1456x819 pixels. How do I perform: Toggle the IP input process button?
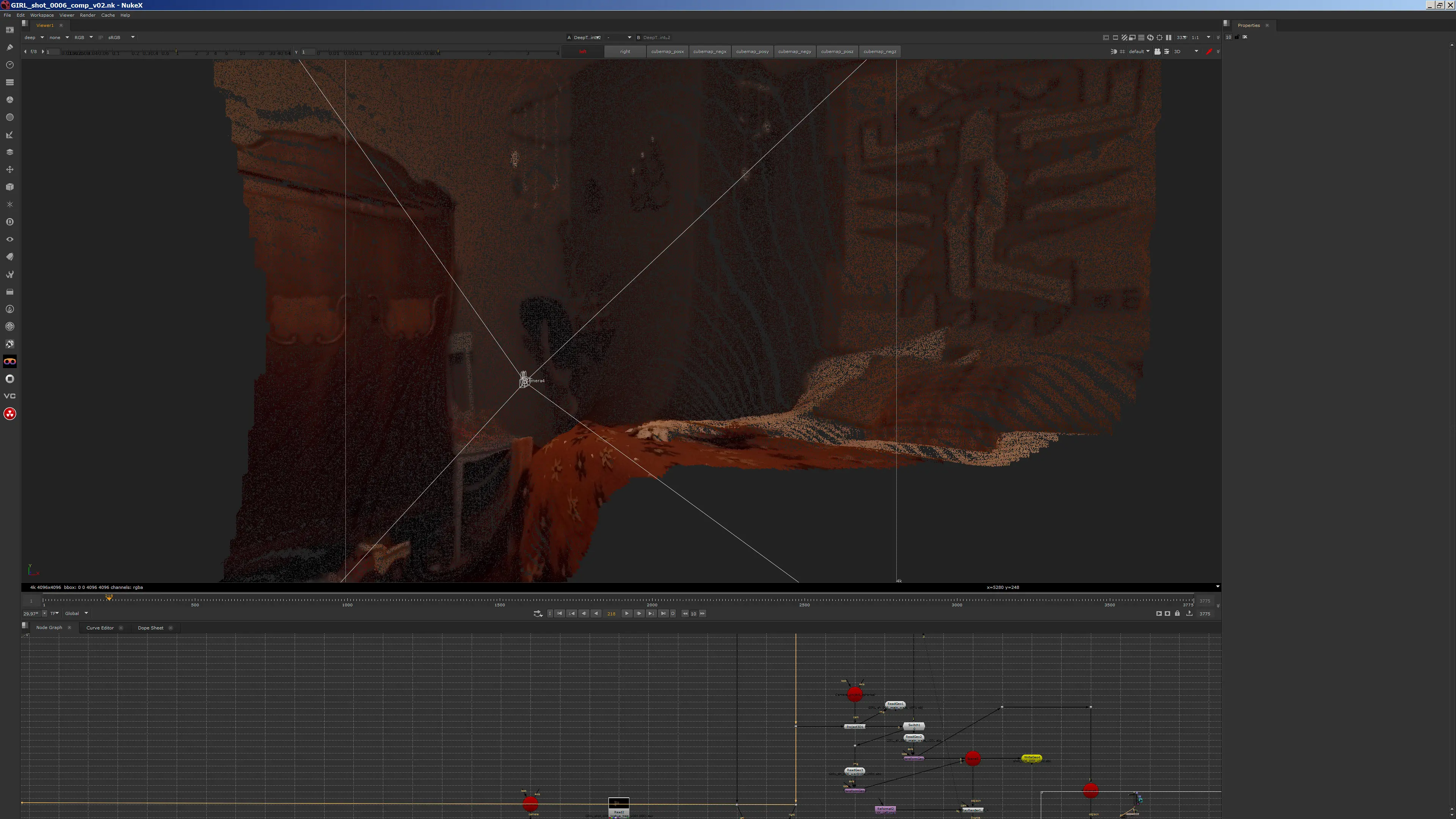(100, 37)
